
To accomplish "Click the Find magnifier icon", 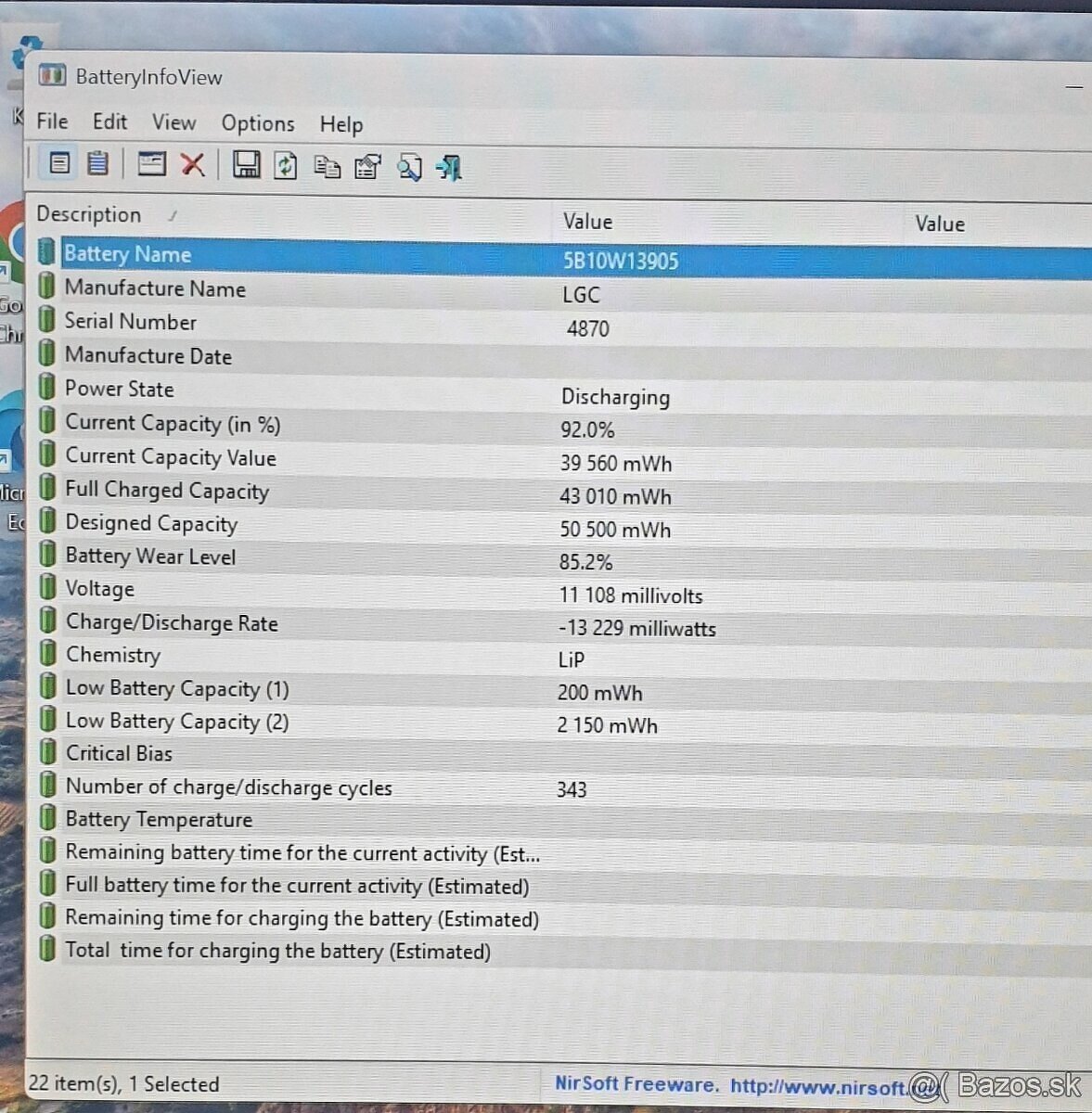I will [410, 168].
